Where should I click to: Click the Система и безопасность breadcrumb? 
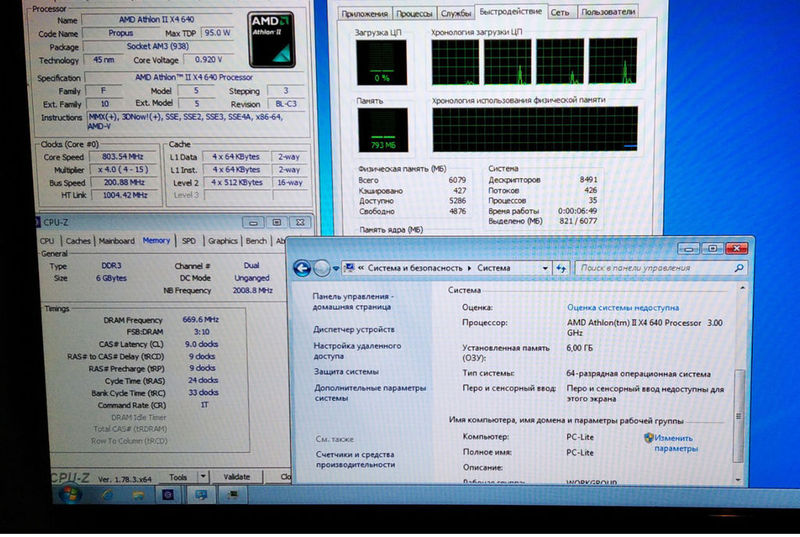(415, 268)
